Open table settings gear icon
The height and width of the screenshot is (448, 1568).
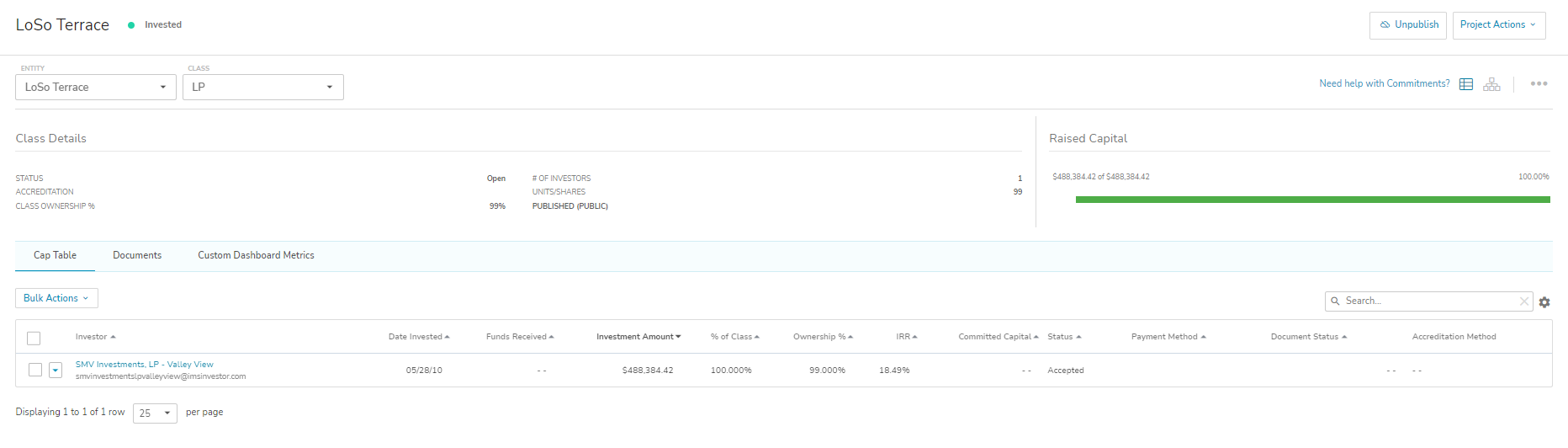(x=1544, y=302)
